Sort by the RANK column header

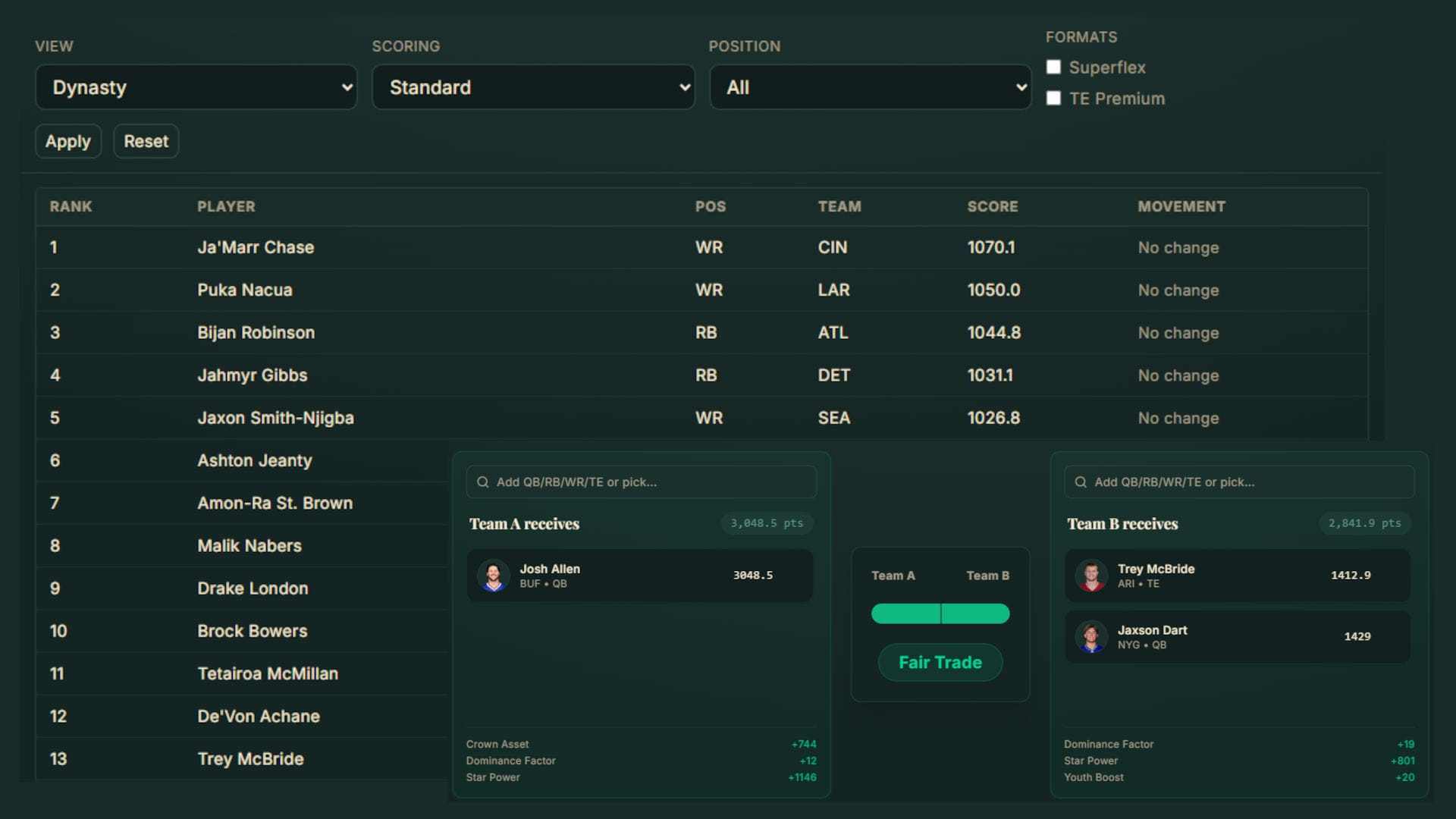71,206
